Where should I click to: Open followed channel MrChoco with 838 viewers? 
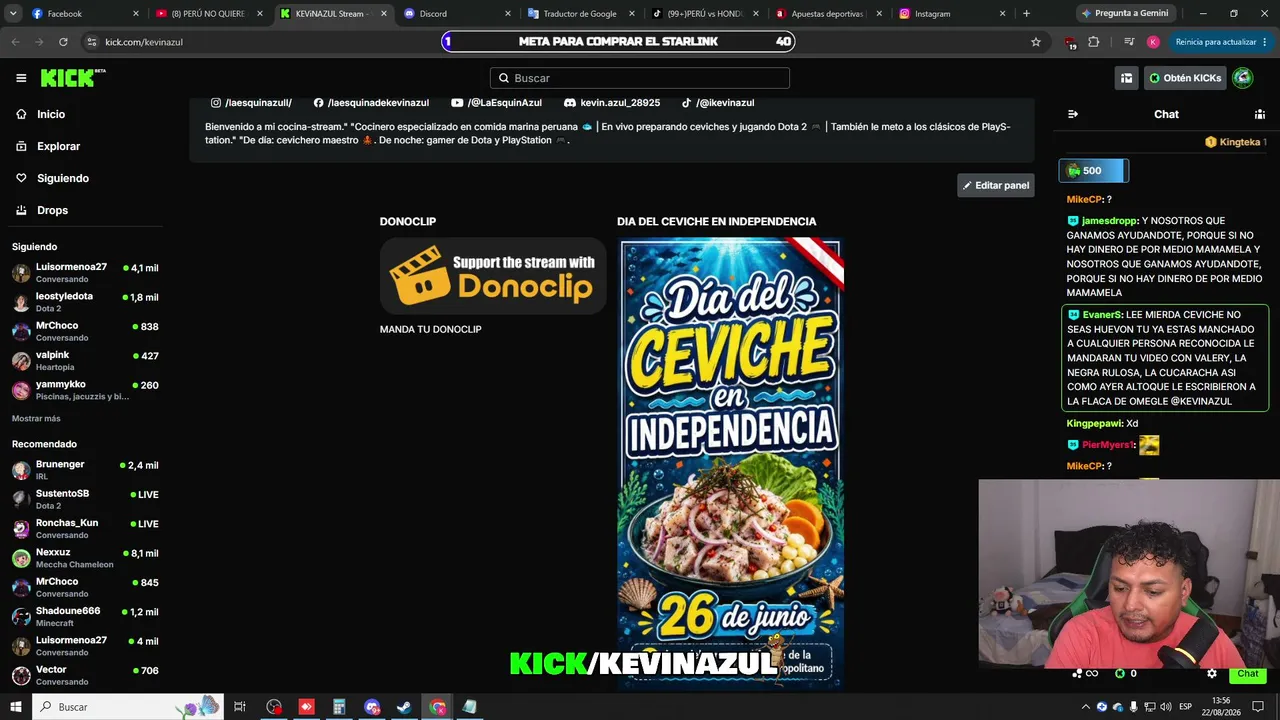pyautogui.click(x=85, y=331)
